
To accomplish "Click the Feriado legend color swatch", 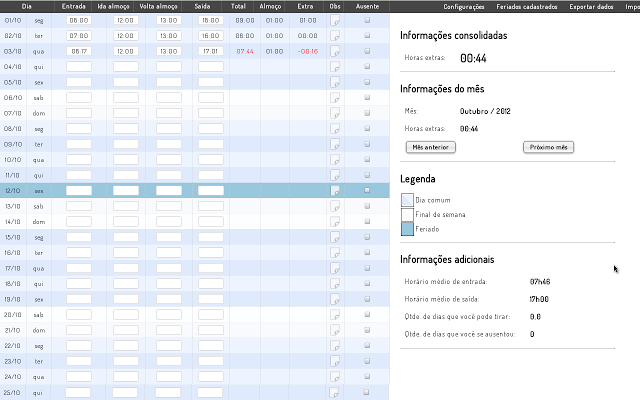I will coord(406,230).
